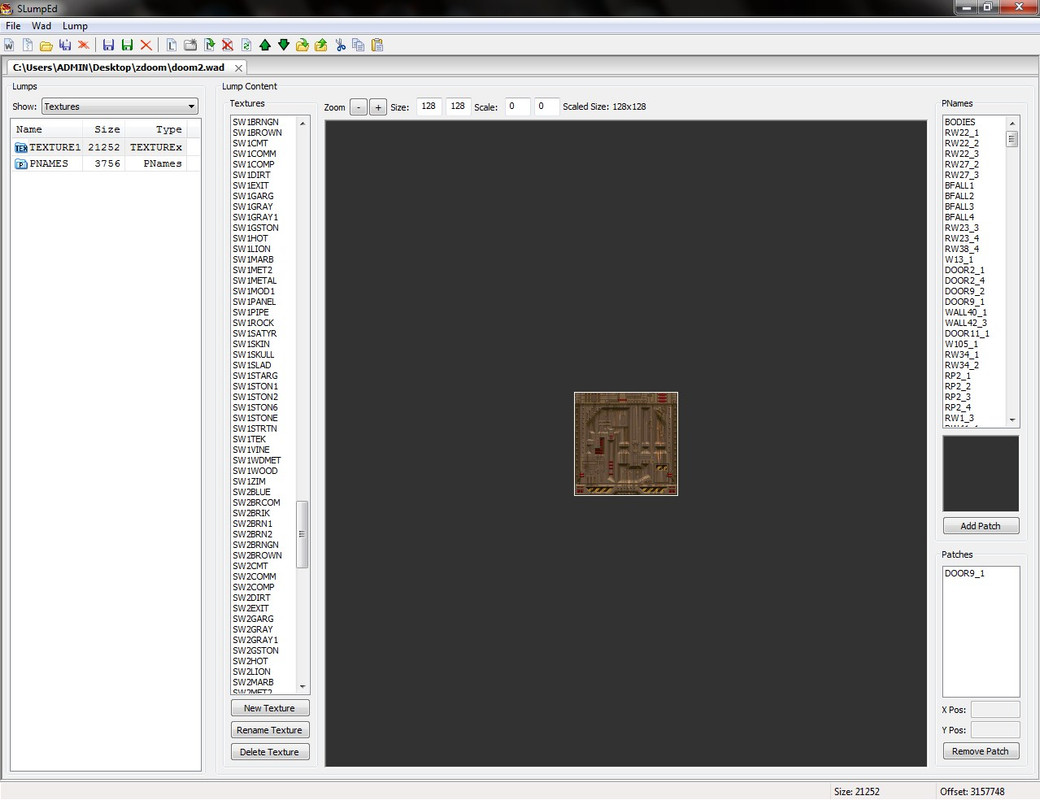Click the folder with up arrow export icon
This screenshot has height=800, width=1040.
click(x=321, y=45)
